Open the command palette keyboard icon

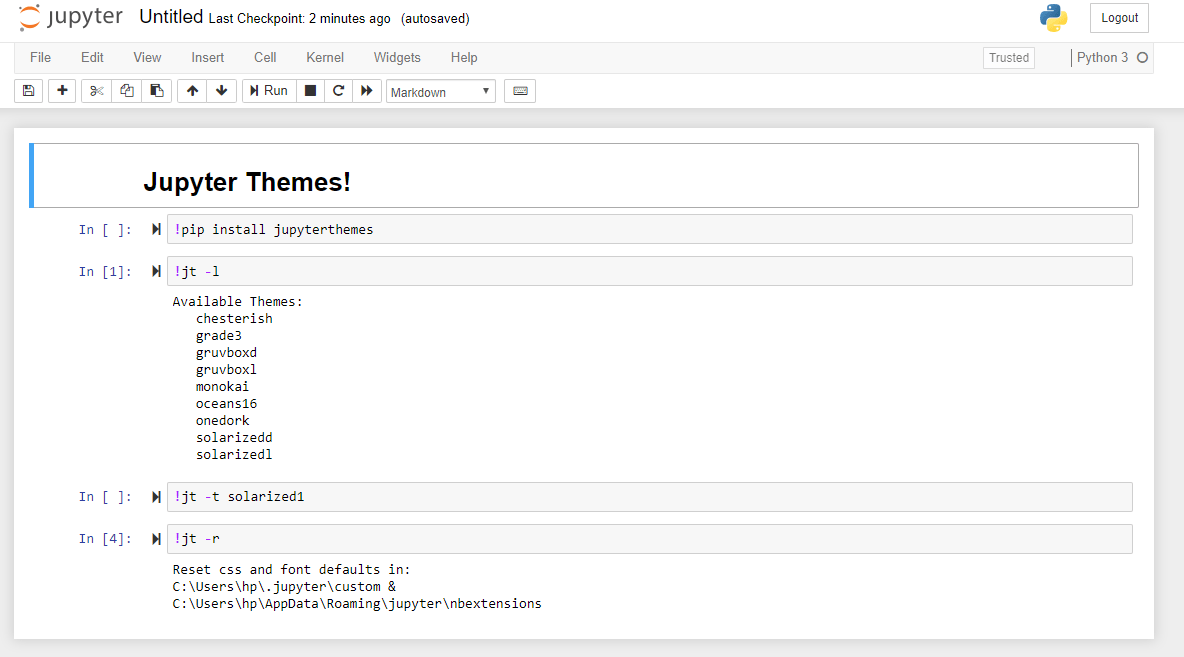[519, 90]
